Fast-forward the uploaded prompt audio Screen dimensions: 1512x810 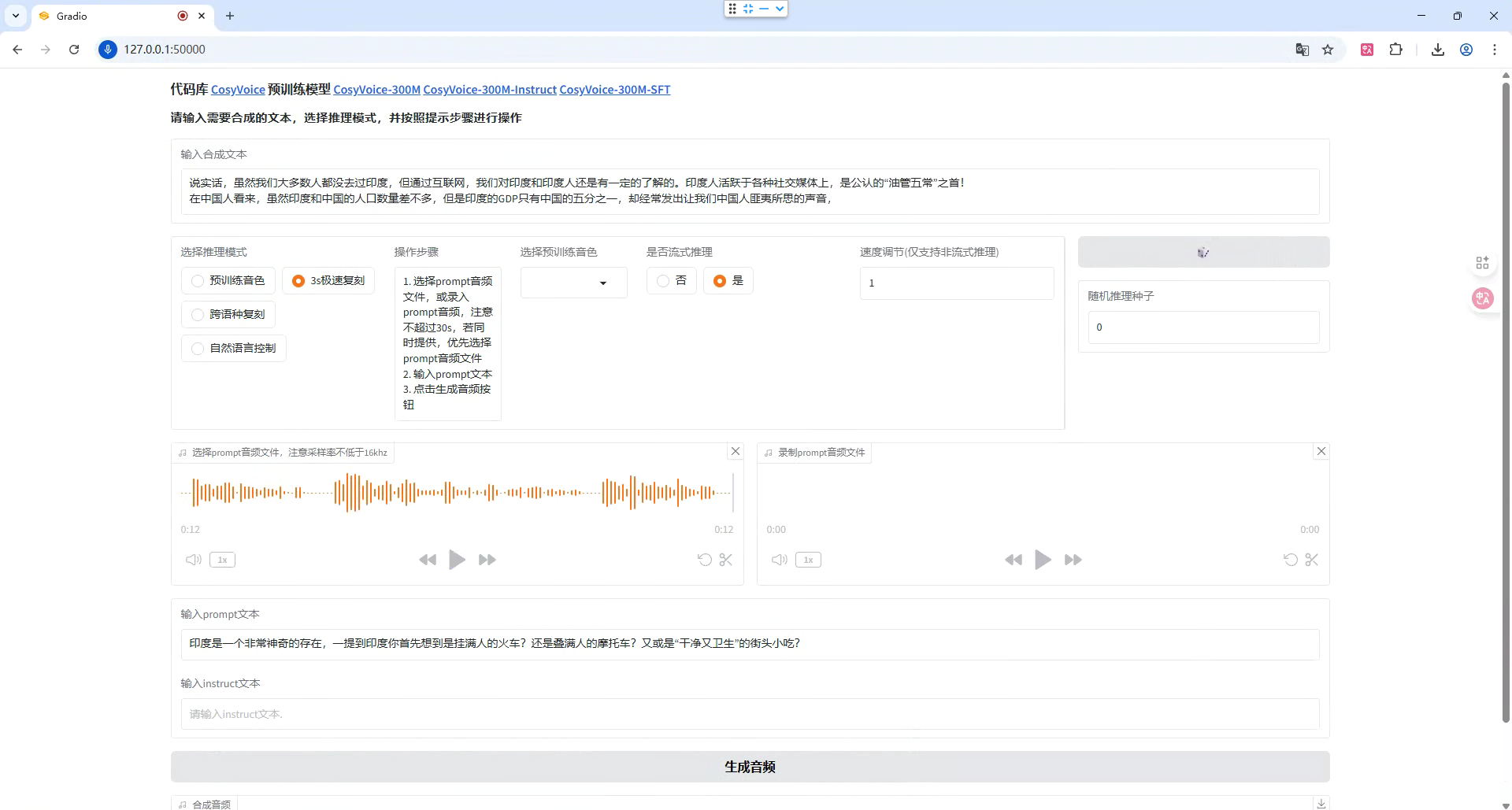tap(487, 560)
